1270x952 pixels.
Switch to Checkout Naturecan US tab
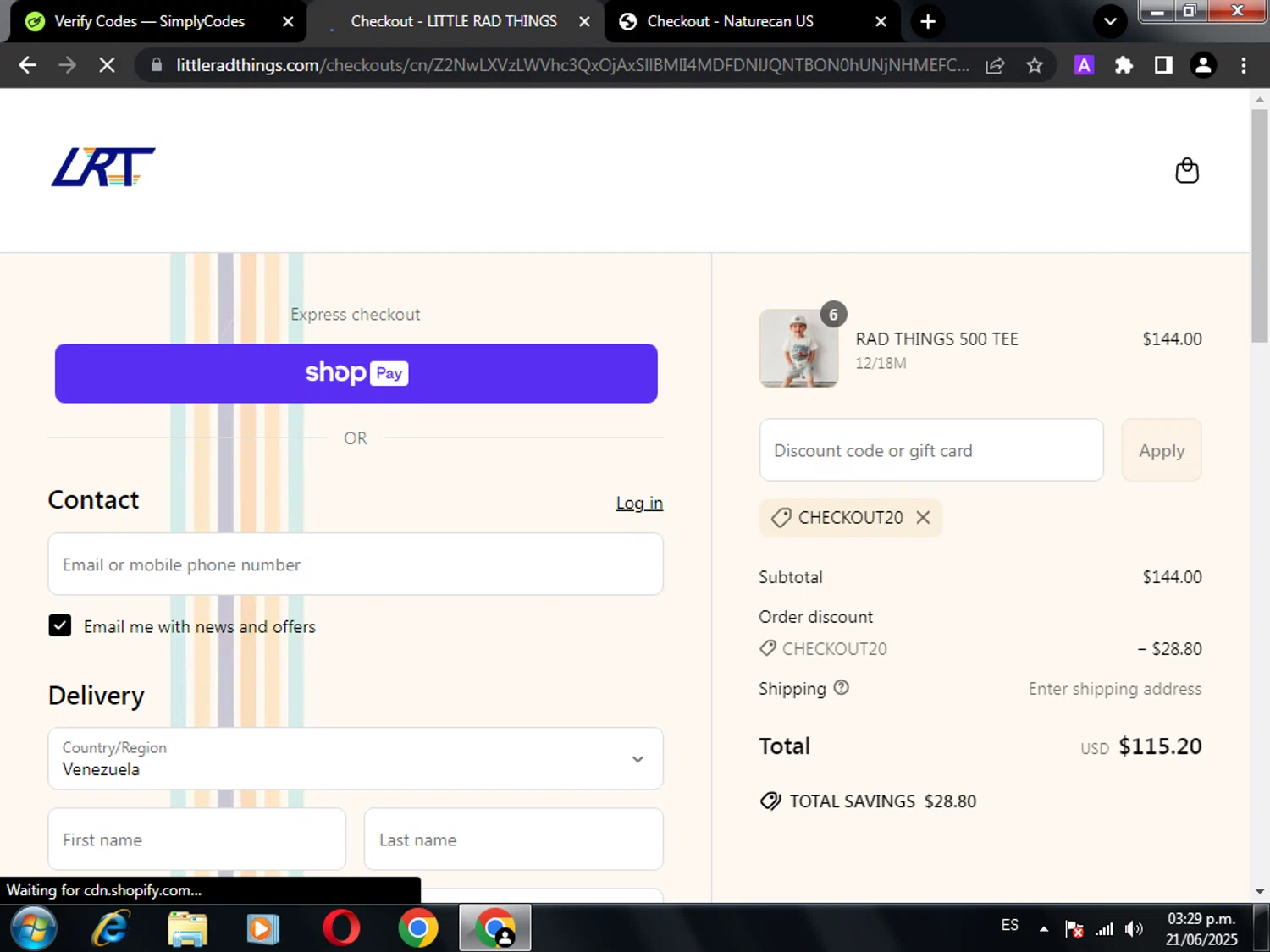click(730, 22)
